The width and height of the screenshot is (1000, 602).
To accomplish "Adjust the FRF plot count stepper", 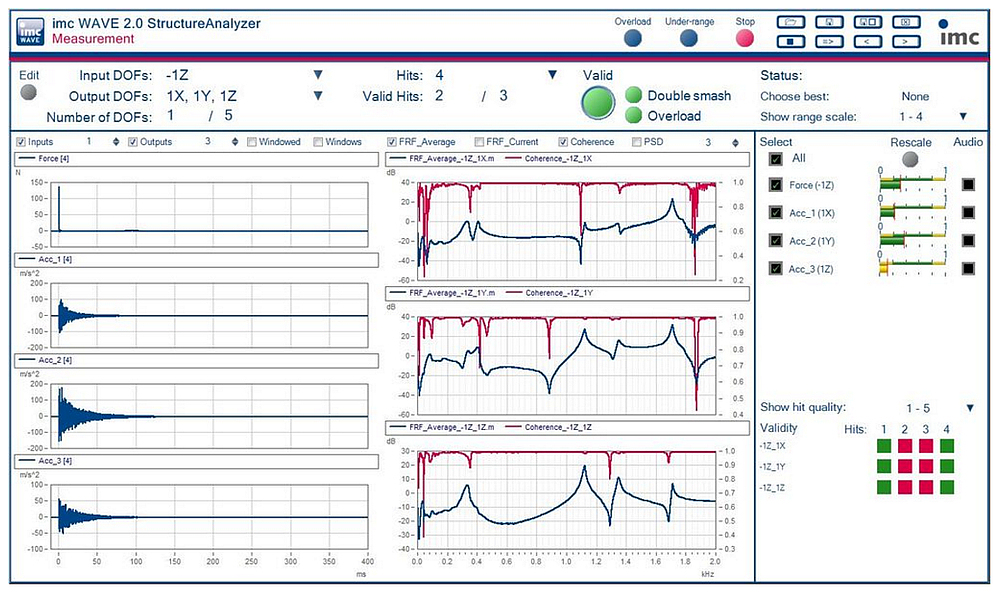I will coord(735,142).
